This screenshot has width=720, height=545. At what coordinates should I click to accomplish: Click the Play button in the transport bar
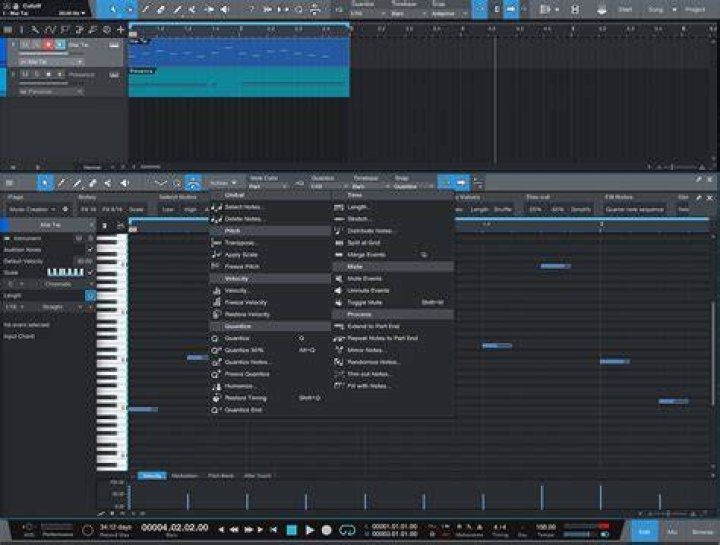click(x=310, y=530)
